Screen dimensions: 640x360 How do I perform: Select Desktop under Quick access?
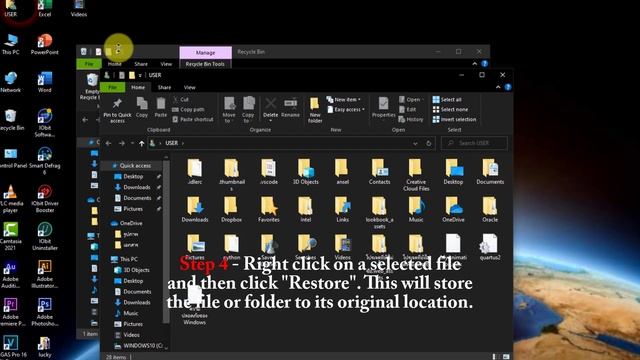tap(133, 176)
